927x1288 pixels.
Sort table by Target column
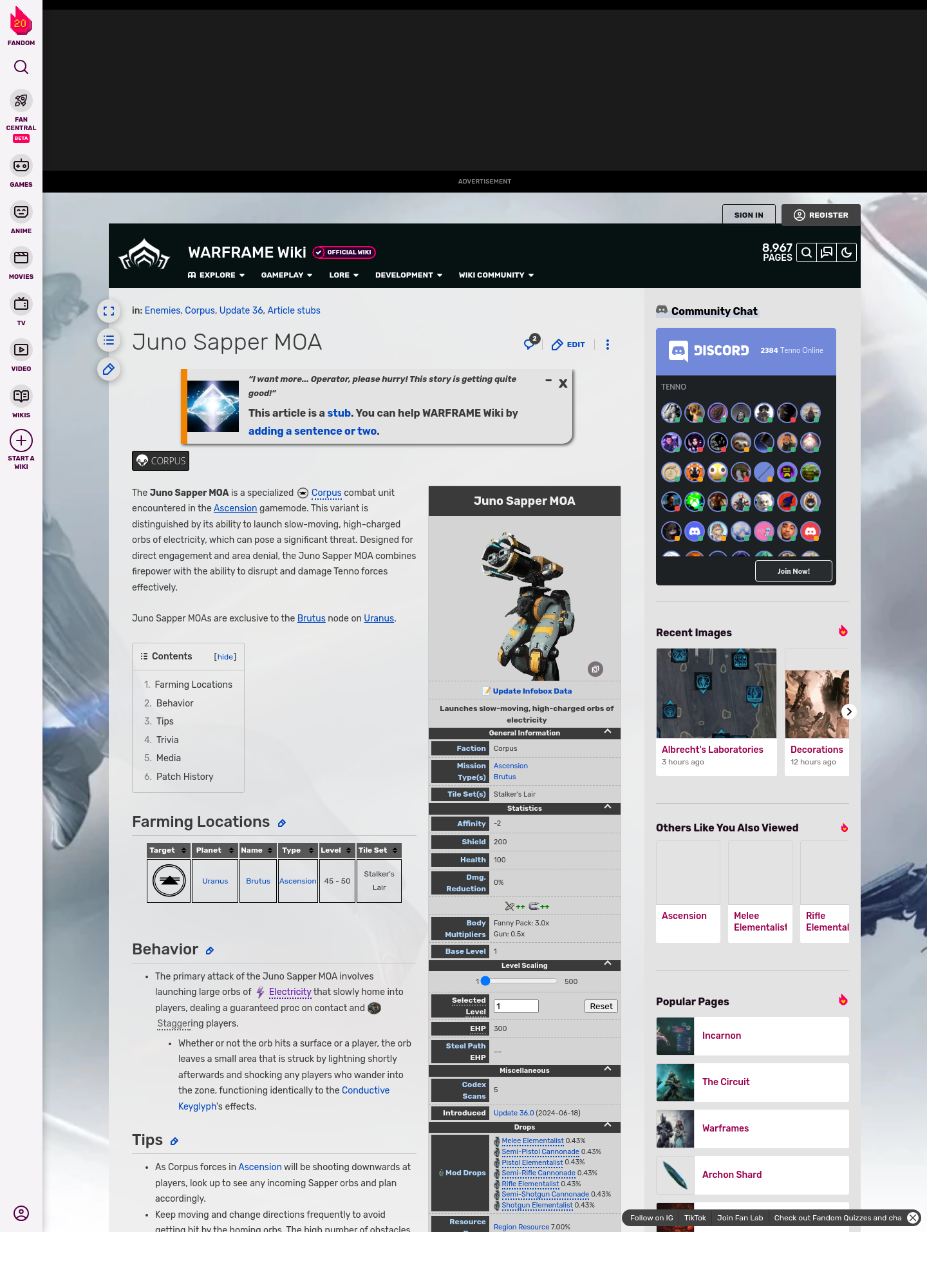tap(169, 850)
